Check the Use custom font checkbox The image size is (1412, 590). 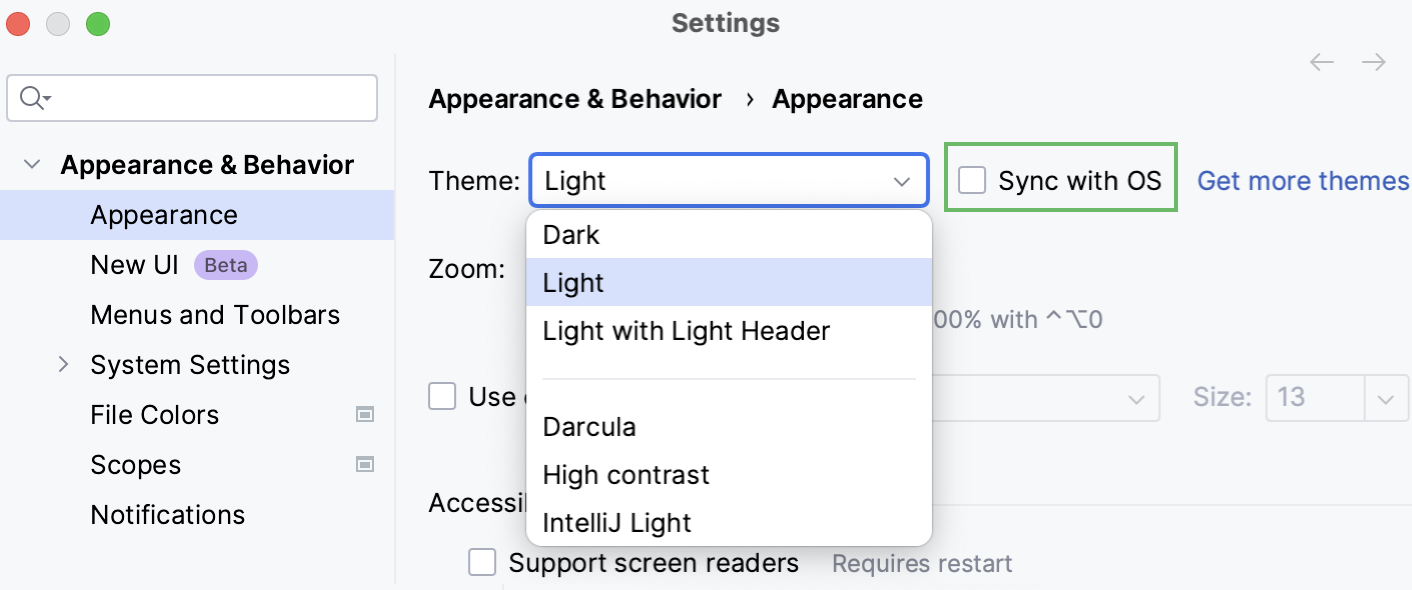(x=442, y=397)
